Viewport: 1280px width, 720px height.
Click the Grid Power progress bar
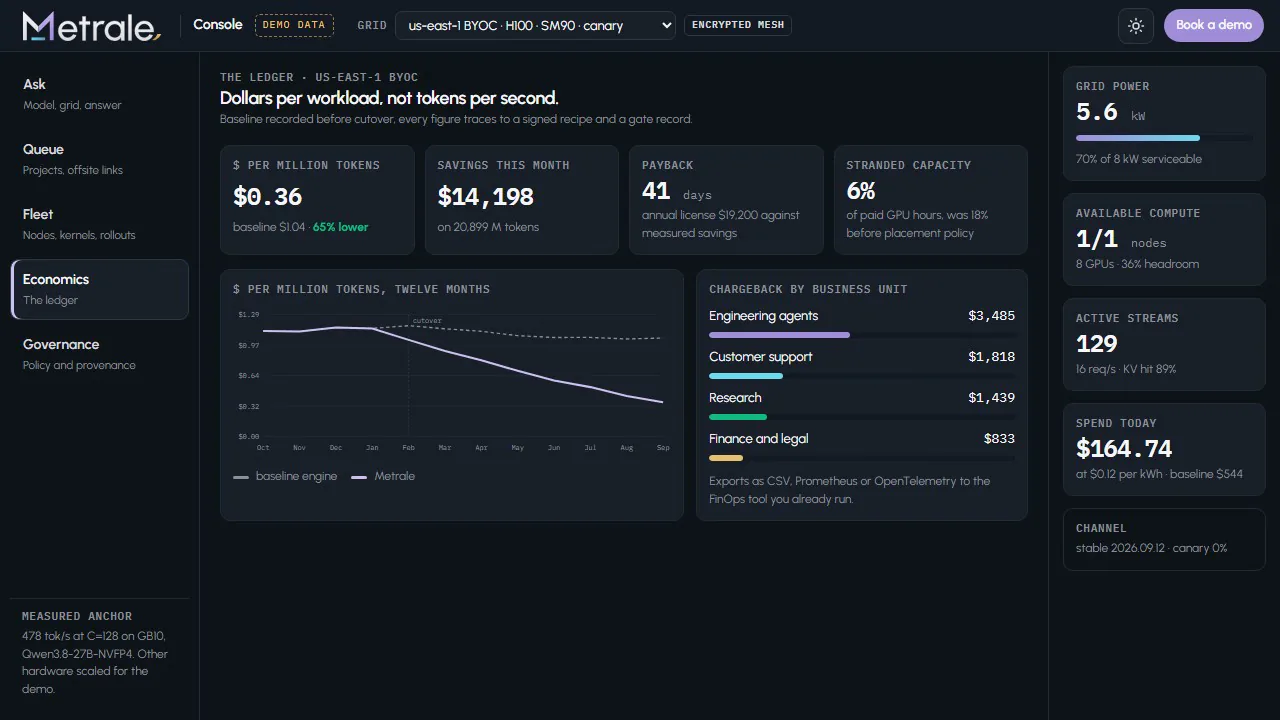pos(1164,138)
